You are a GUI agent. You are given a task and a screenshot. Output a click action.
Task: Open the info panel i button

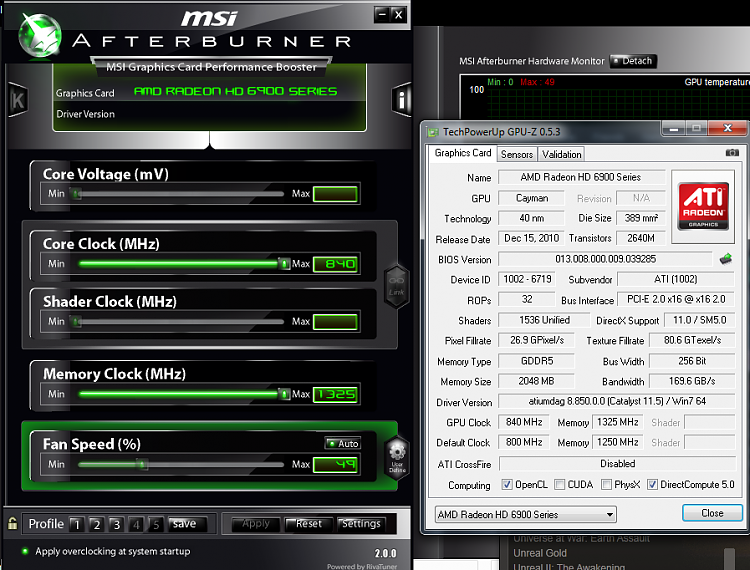point(402,100)
